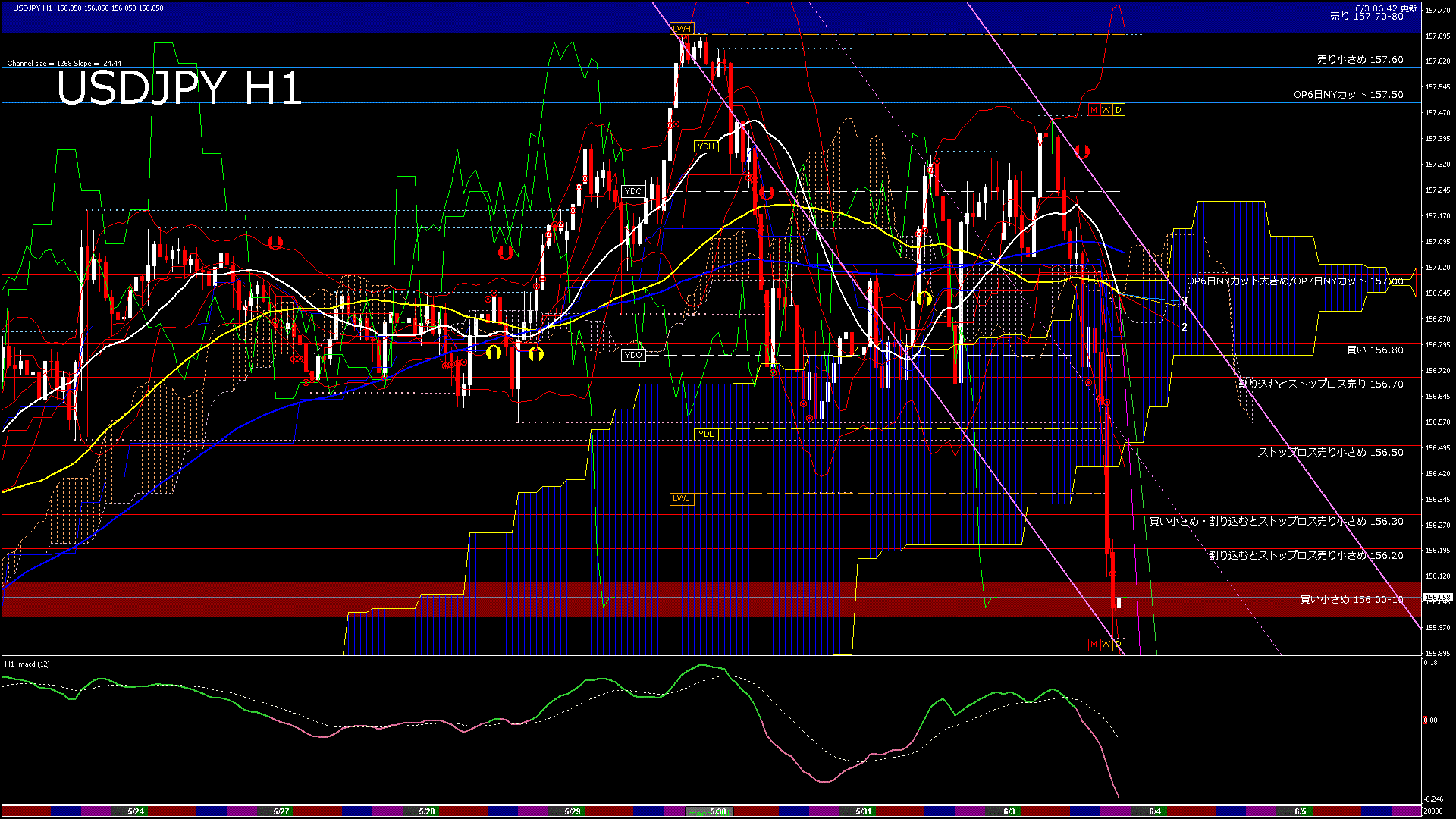
Task: Toggle the red M box above recent high
Action: click(1094, 110)
